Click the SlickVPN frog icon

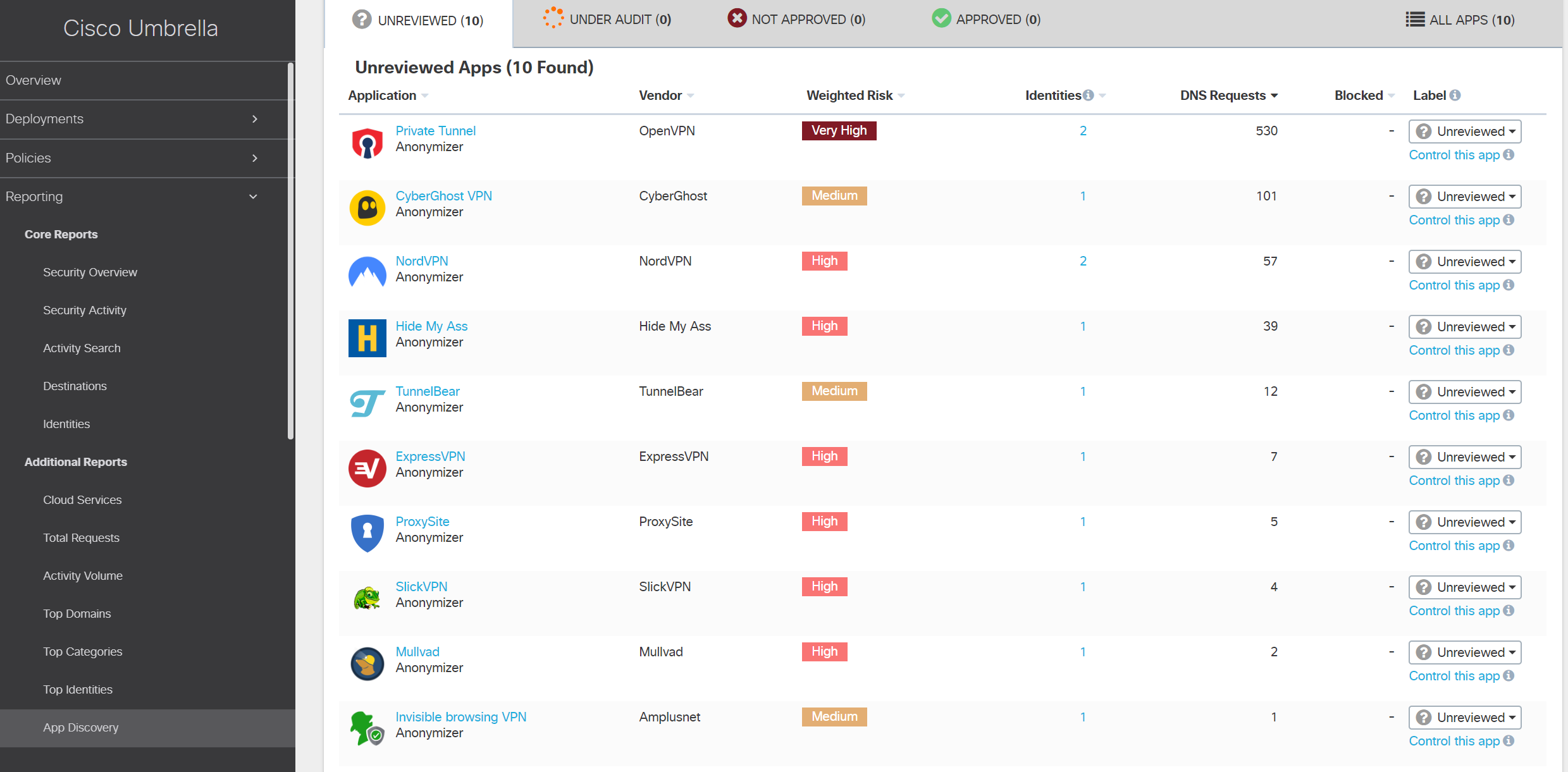point(367,598)
